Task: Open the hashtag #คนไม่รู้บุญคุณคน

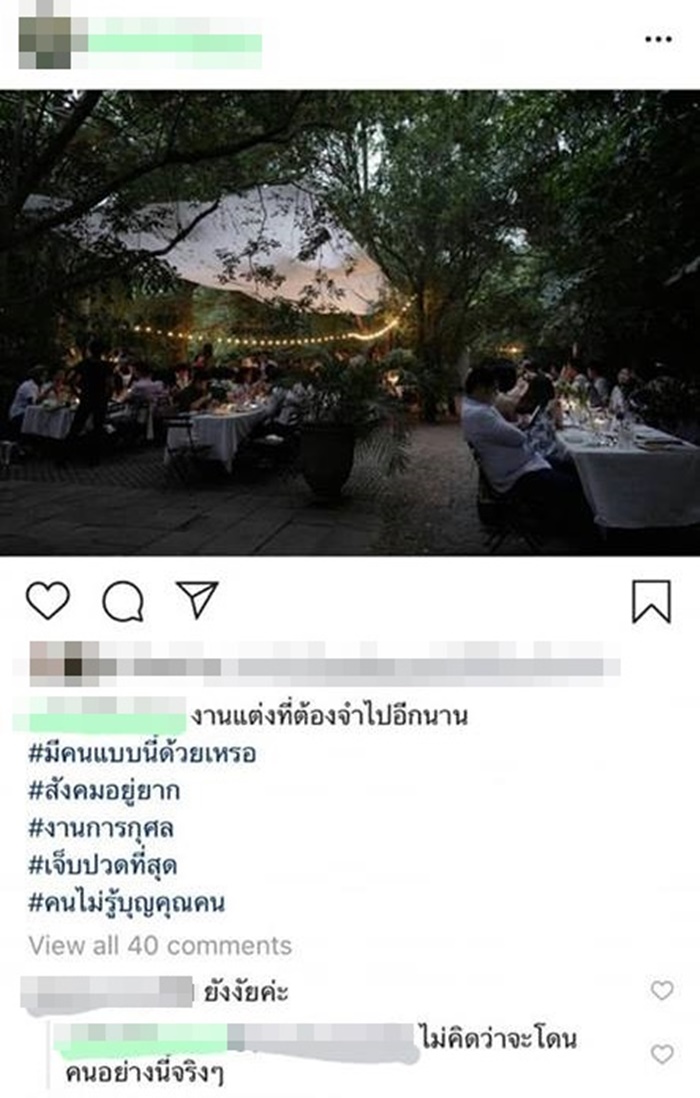Action: coord(127,903)
